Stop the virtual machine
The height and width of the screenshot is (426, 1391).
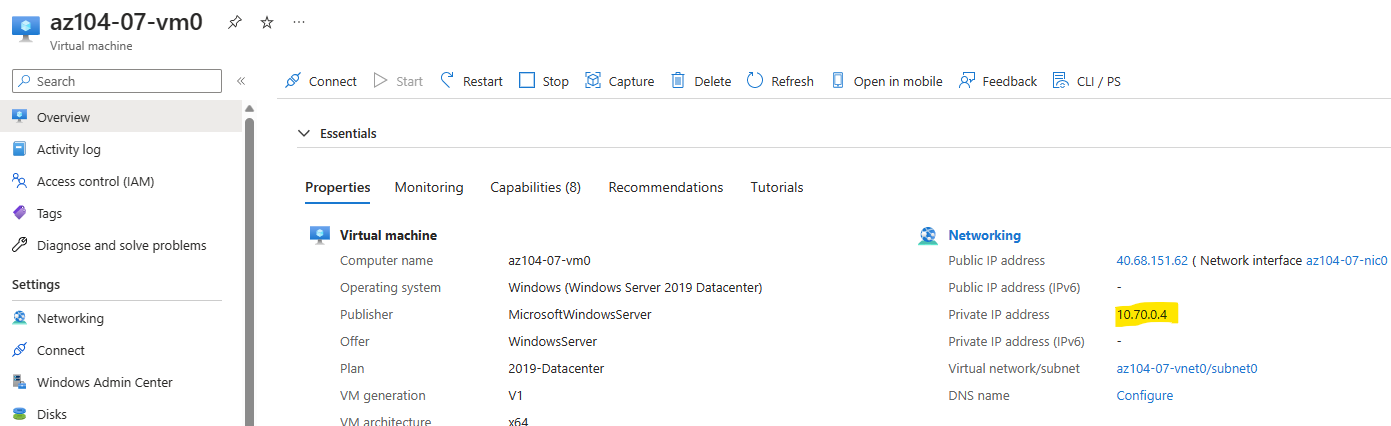[x=544, y=81]
